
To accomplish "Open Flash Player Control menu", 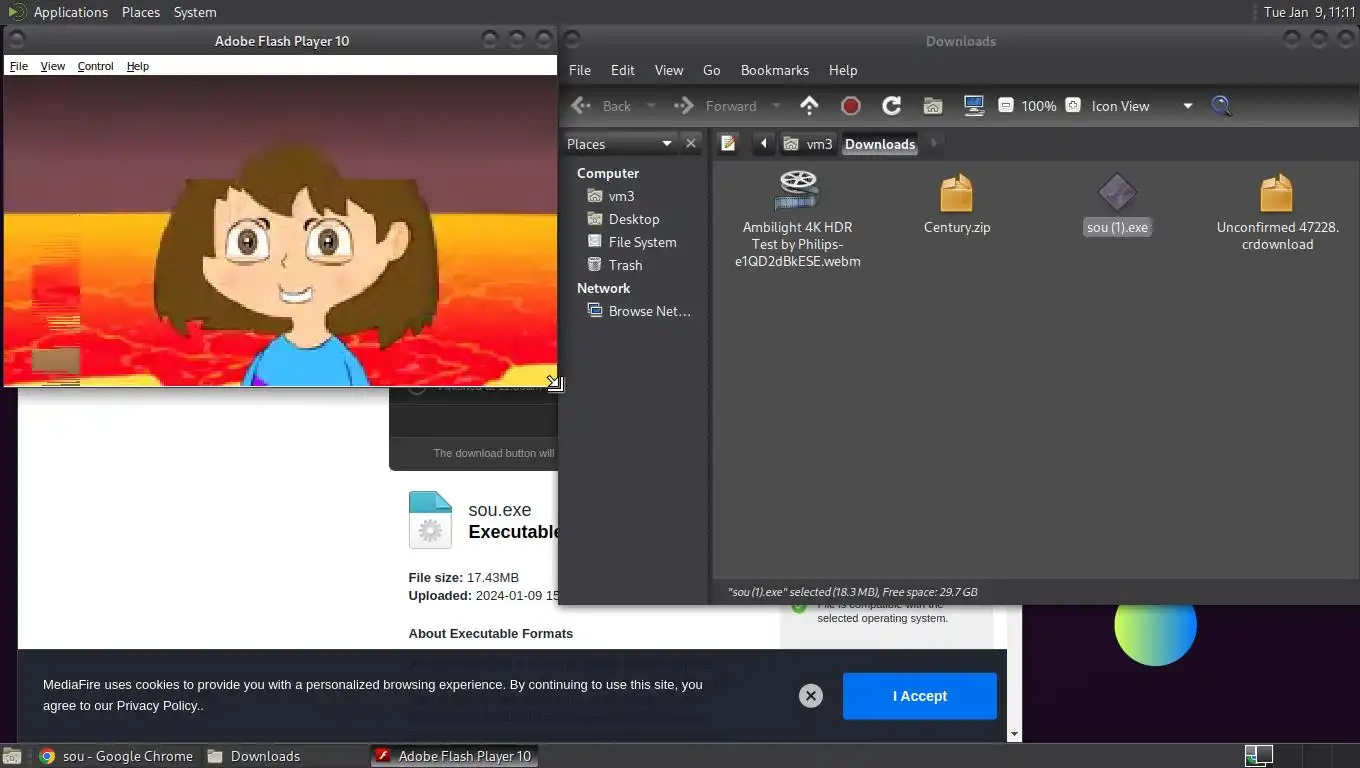I will [96, 66].
